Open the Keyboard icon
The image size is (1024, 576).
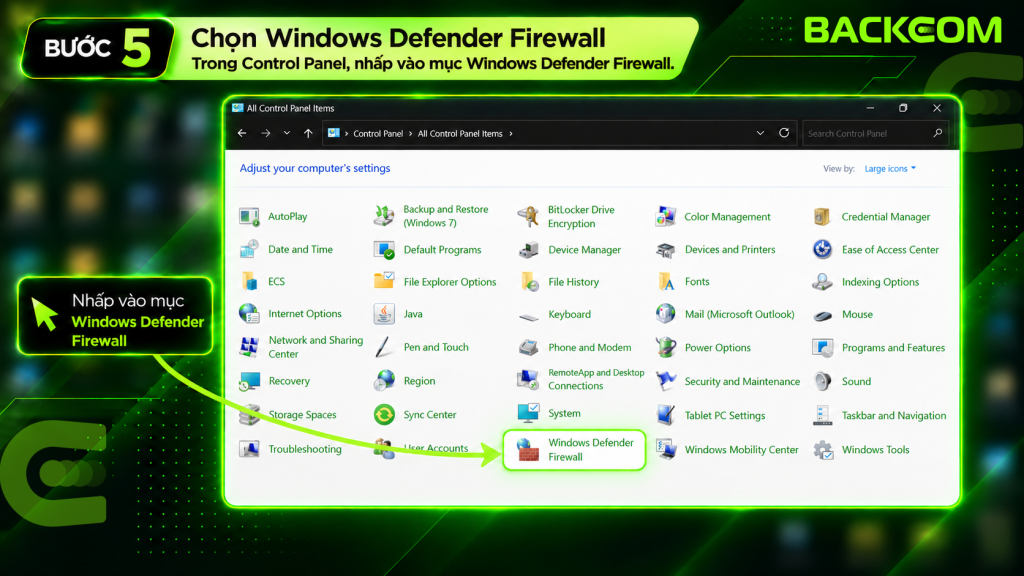pyautogui.click(x=528, y=316)
